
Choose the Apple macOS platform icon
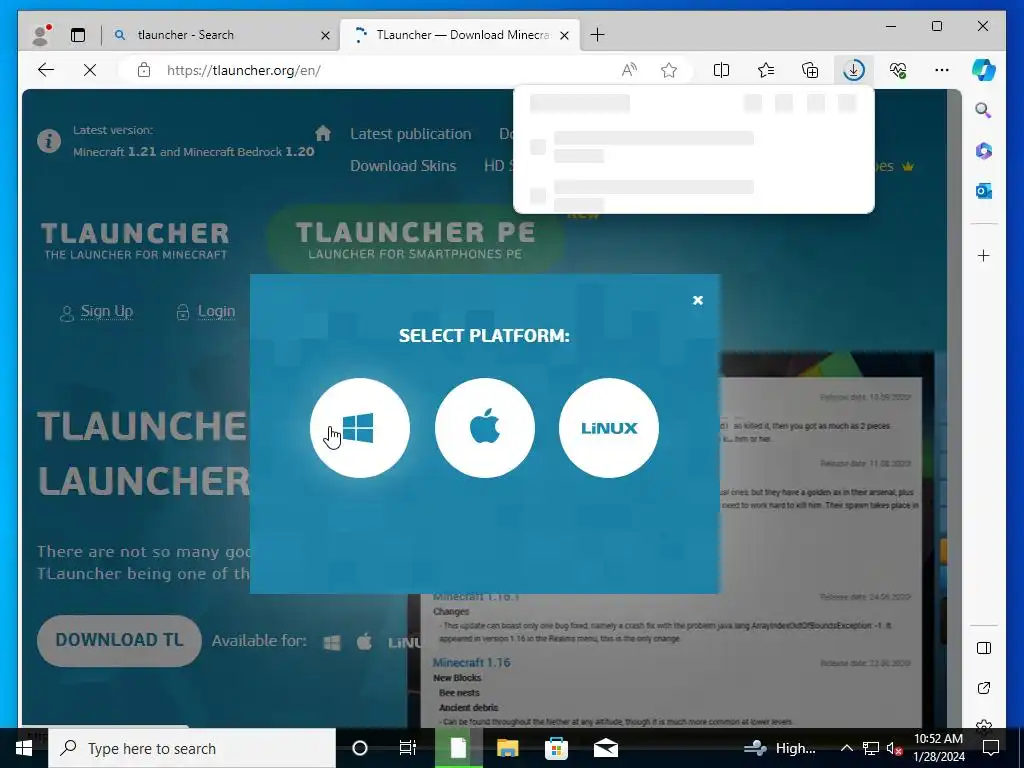tap(485, 428)
